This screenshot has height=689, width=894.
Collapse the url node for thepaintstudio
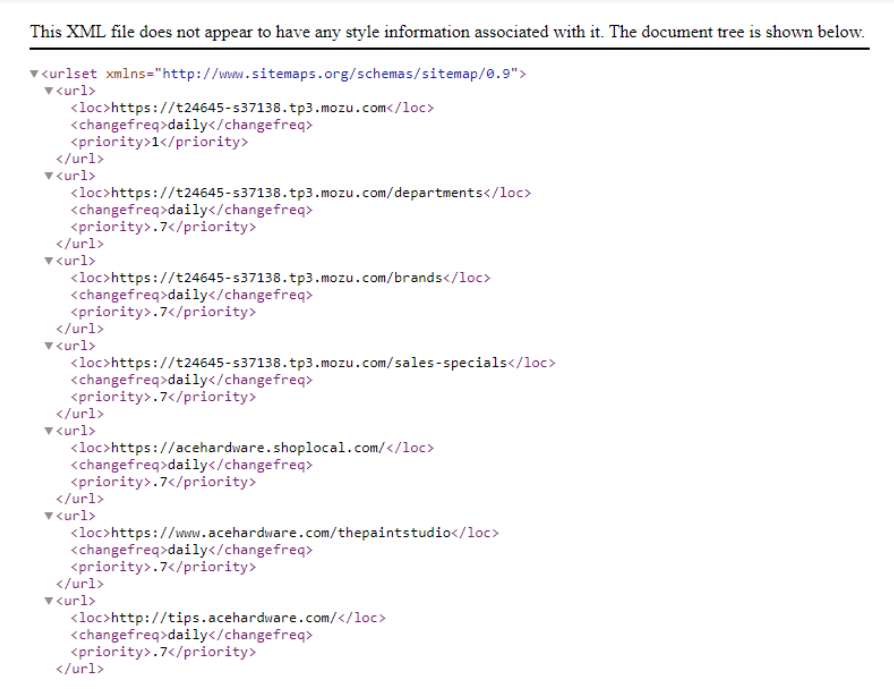tap(49, 516)
